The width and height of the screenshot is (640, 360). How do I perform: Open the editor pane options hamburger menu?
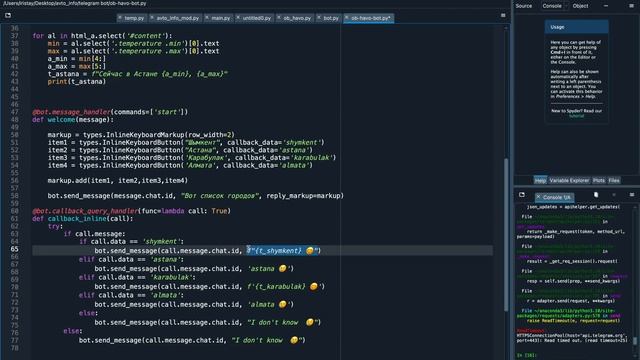[x=503, y=16]
